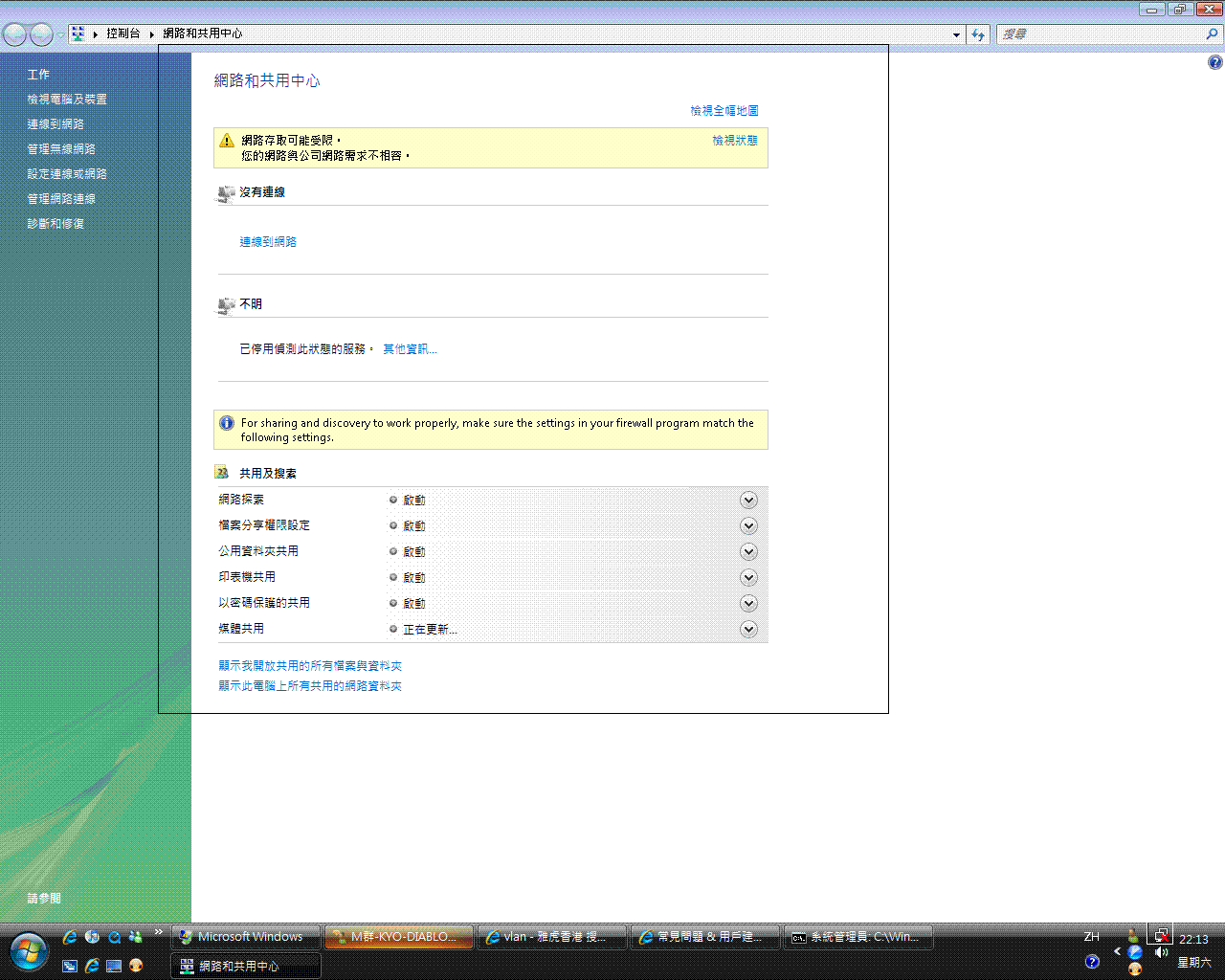Open the Help question mark icon

pos(1214,61)
